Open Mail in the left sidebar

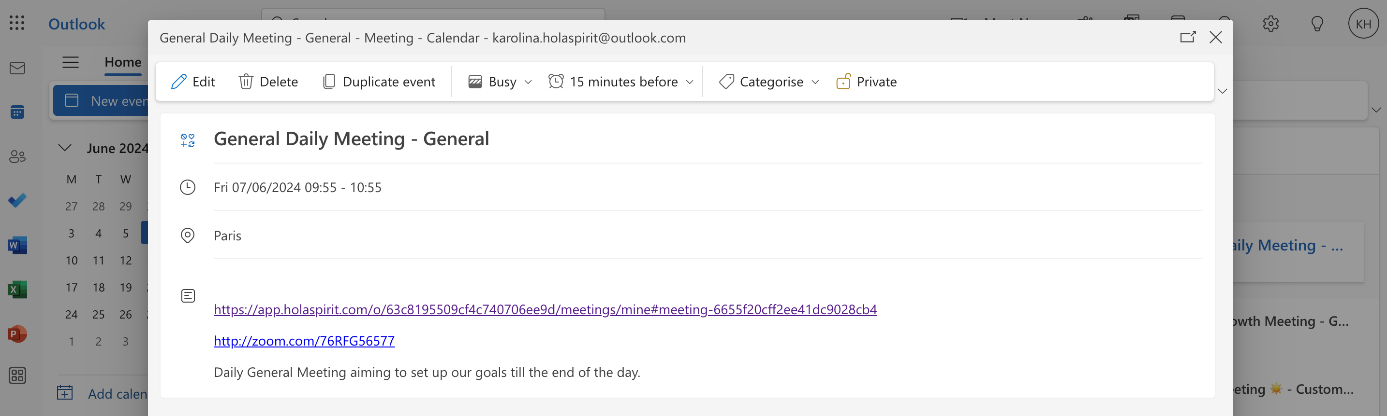pos(17,68)
